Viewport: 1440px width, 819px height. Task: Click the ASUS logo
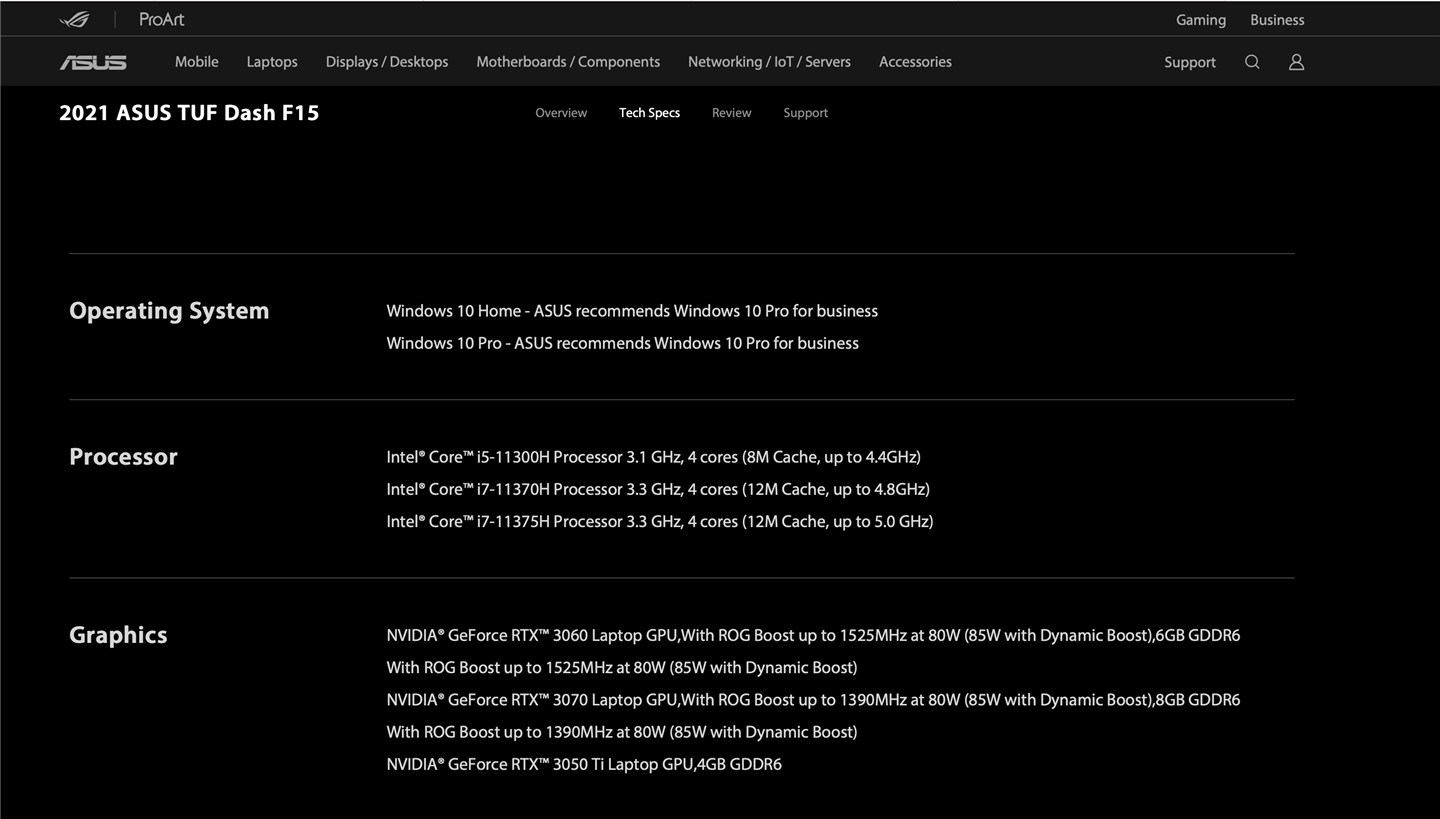point(93,62)
